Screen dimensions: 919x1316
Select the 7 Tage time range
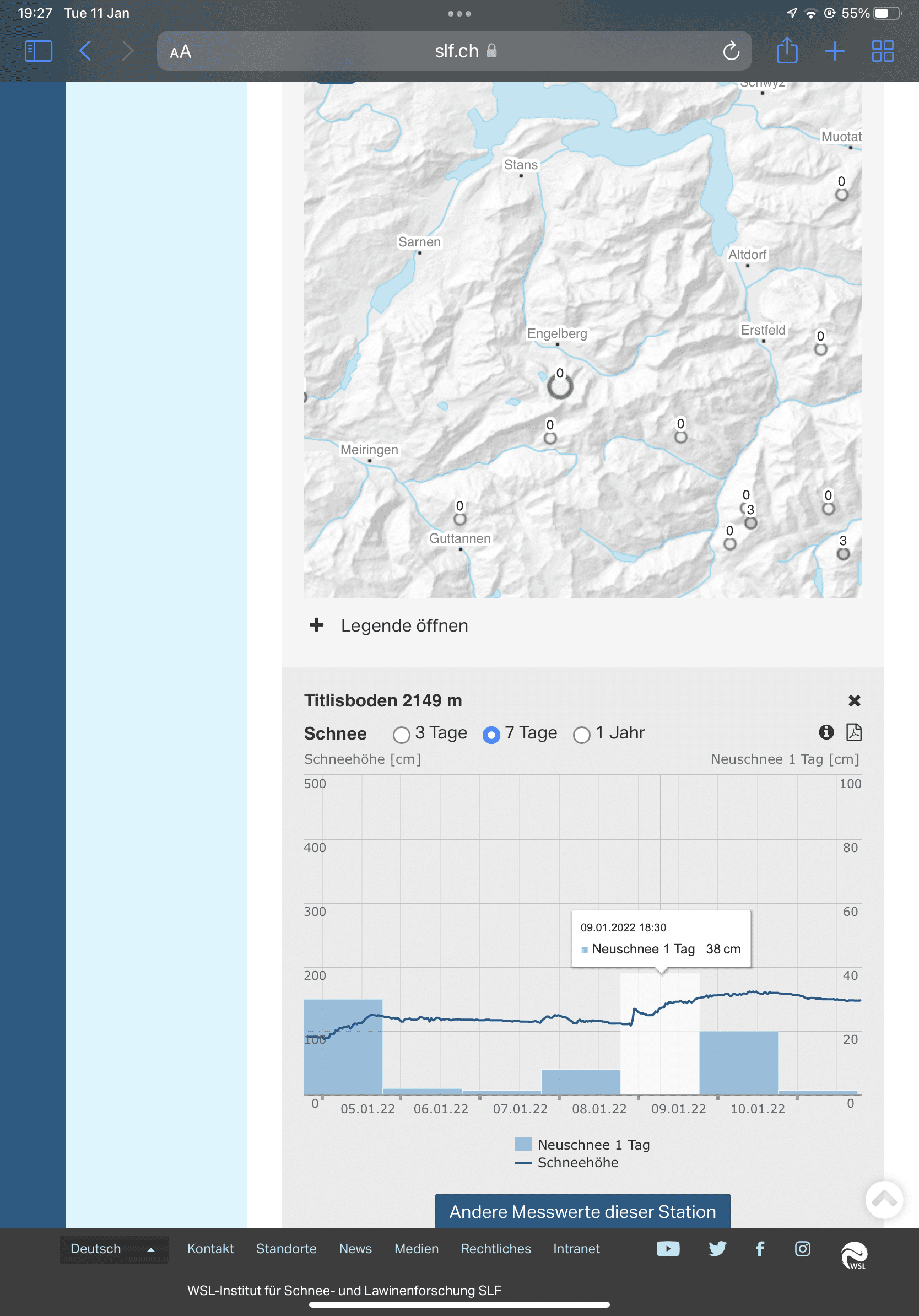491,734
